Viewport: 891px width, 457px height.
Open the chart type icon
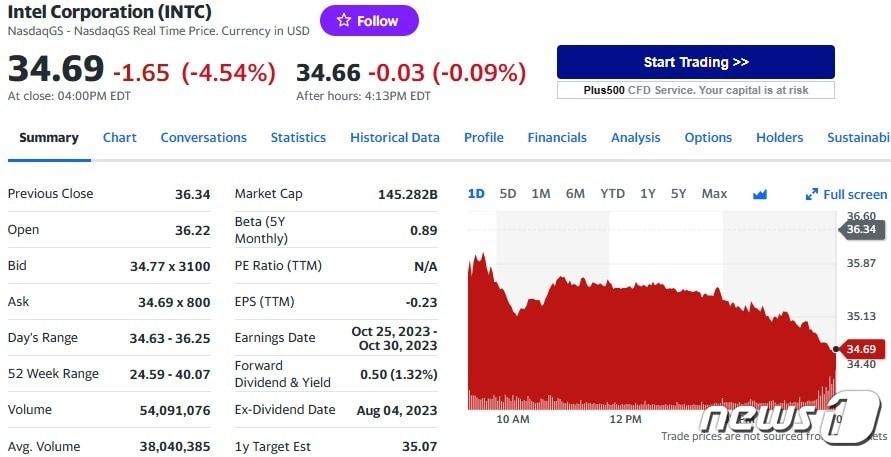click(759, 194)
